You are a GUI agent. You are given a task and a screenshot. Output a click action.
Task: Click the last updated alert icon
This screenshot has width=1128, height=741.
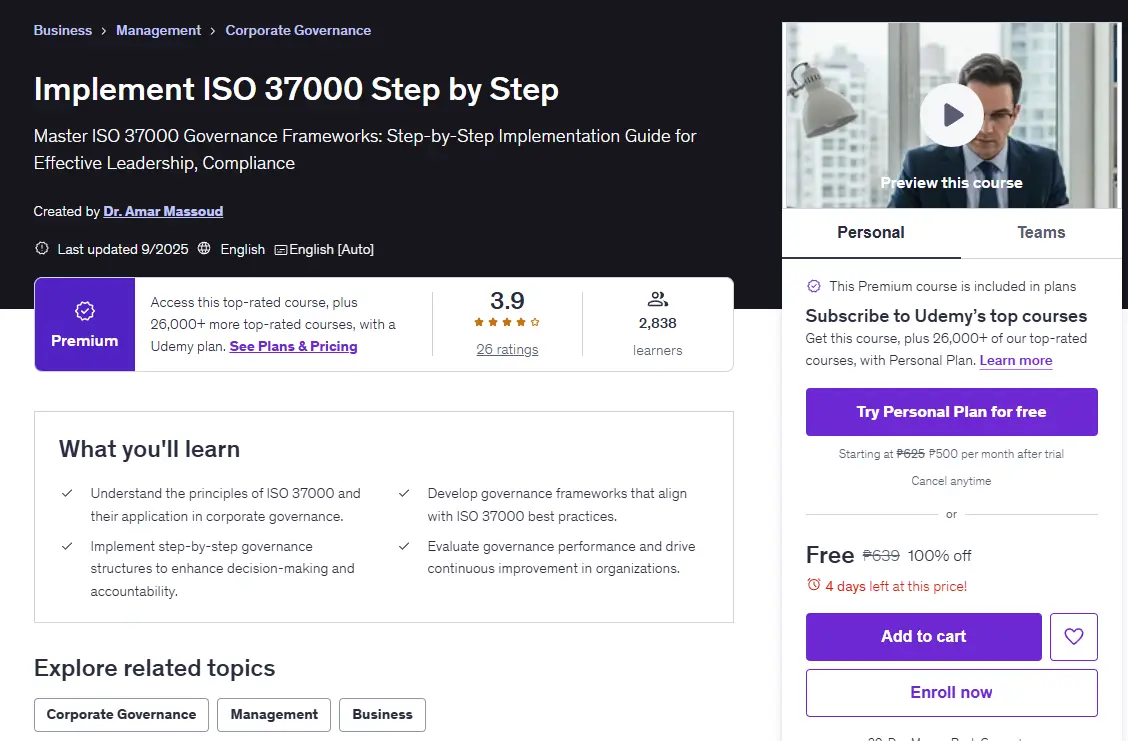42,248
